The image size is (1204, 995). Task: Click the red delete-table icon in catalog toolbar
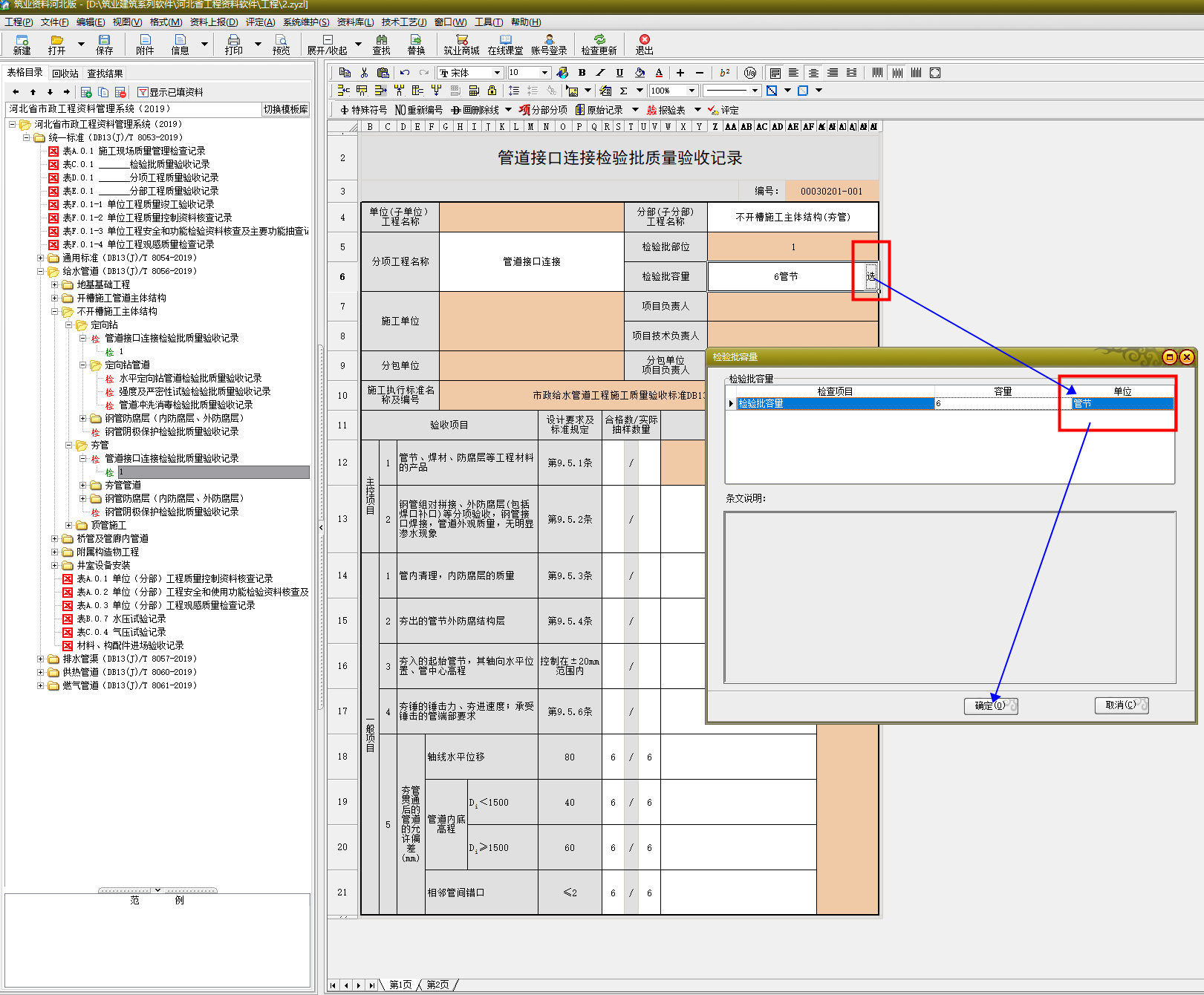[120, 92]
